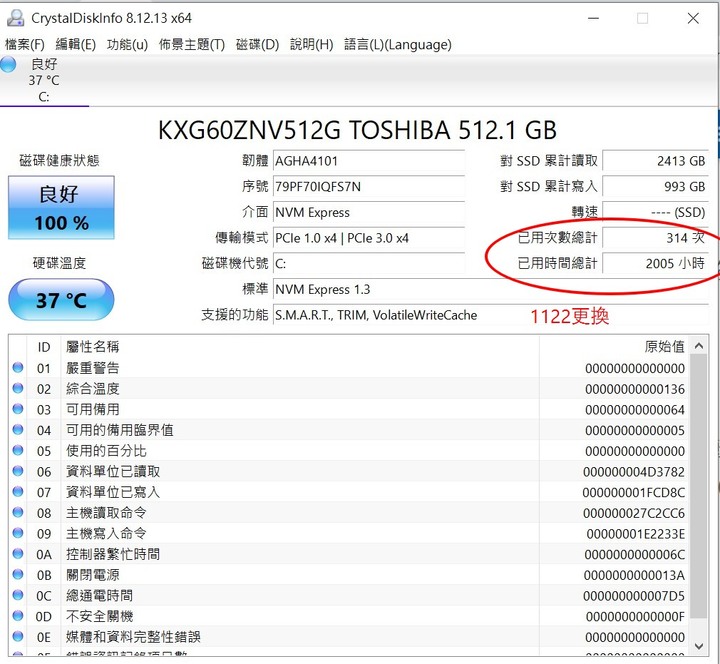The width and height of the screenshot is (720, 664).
Task: Click raw value 00000000000064
Action: coord(635,410)
